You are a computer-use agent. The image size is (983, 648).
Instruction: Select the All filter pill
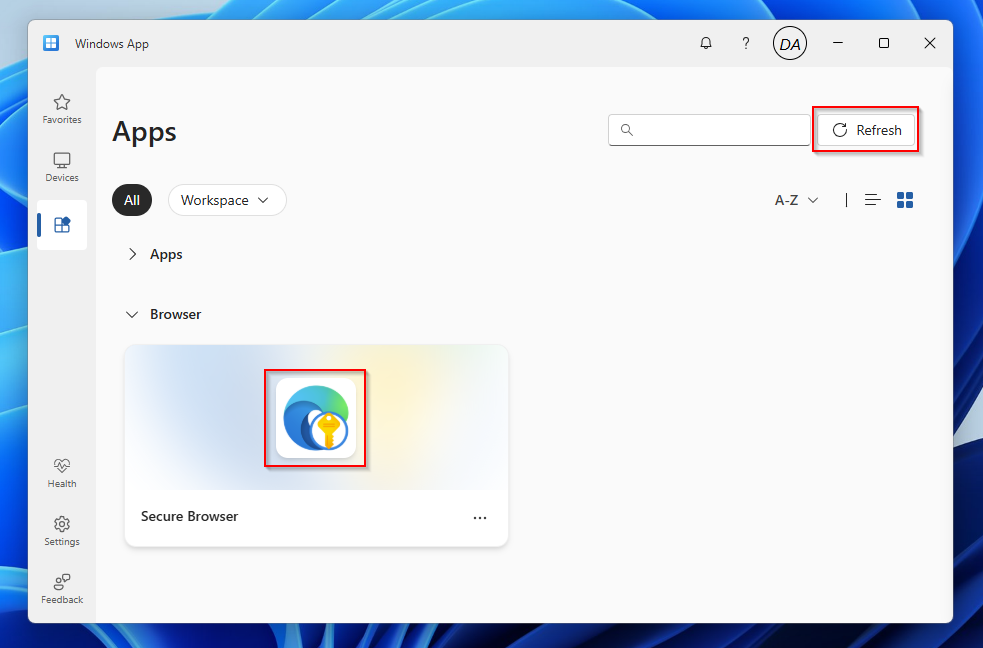(x=132, y=200)
